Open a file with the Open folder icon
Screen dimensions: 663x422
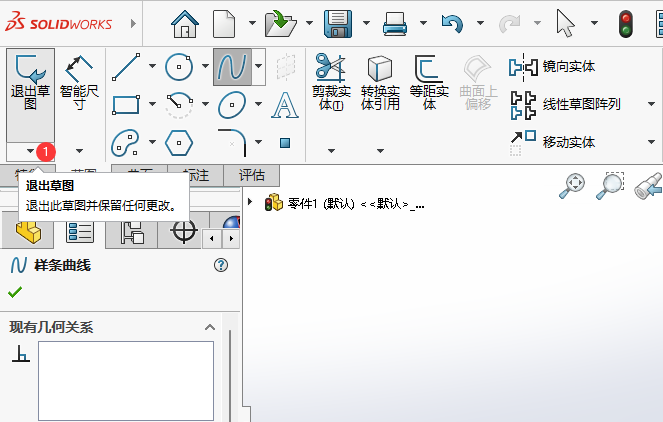pyautogui.click(x=280, y=24)
